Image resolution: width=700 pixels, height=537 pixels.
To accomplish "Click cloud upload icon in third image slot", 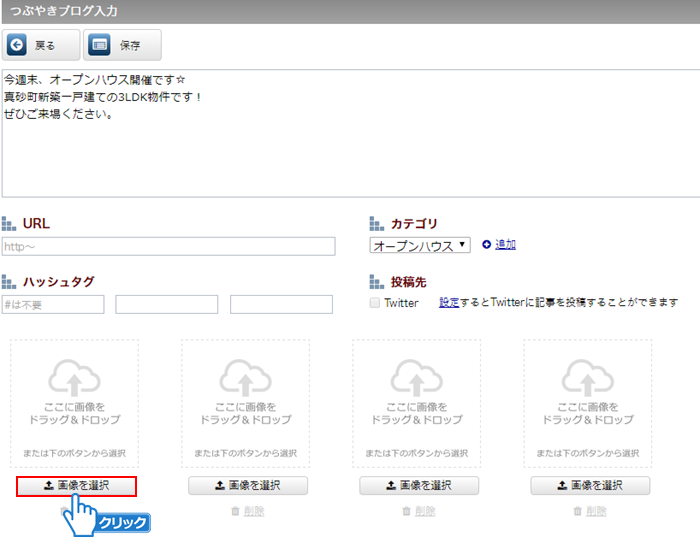I will point(417,378).
